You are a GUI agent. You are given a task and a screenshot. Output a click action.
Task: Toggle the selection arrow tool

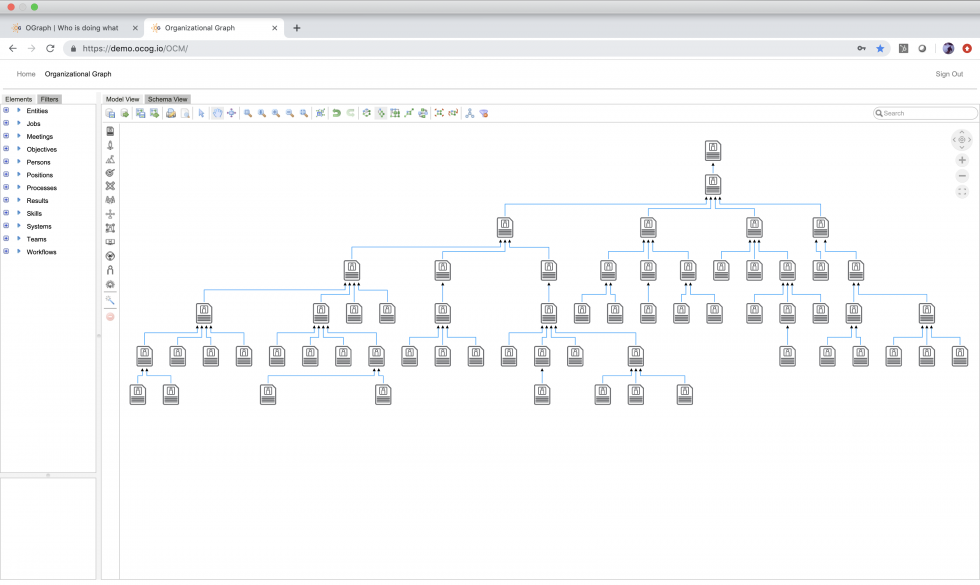pyautogui.click(x=202, y=113)
